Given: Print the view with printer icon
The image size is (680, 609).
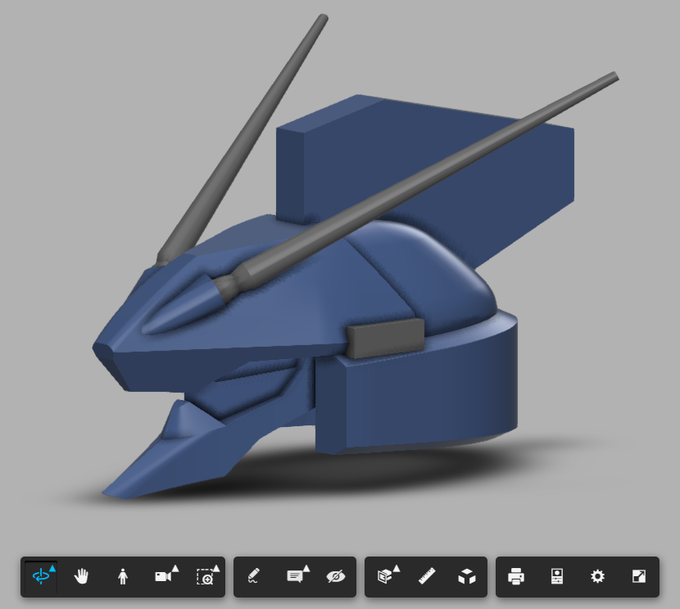Looking at the screenshot, I should [516, 577].
